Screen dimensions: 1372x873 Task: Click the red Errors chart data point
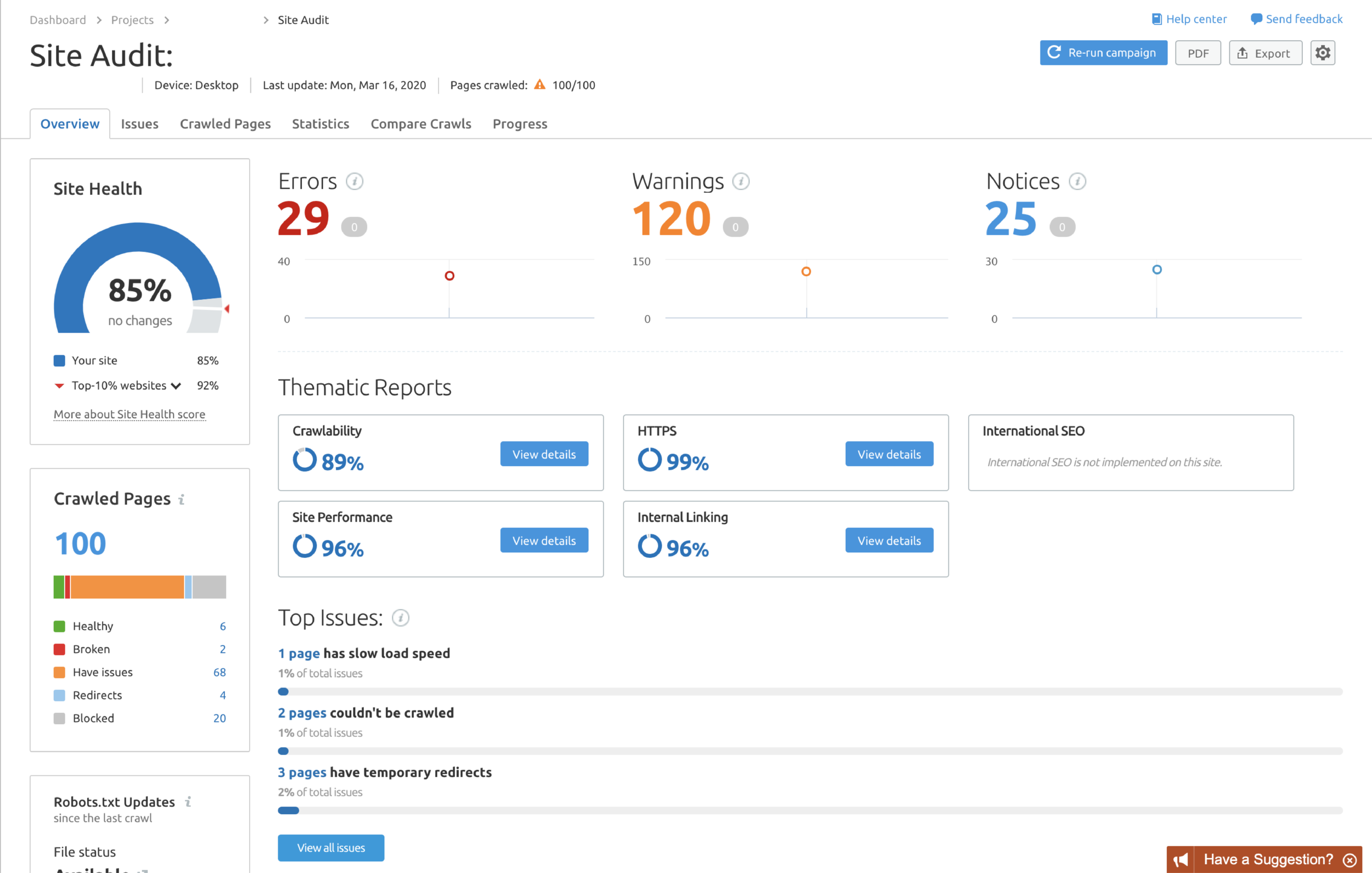pos(449,276)
